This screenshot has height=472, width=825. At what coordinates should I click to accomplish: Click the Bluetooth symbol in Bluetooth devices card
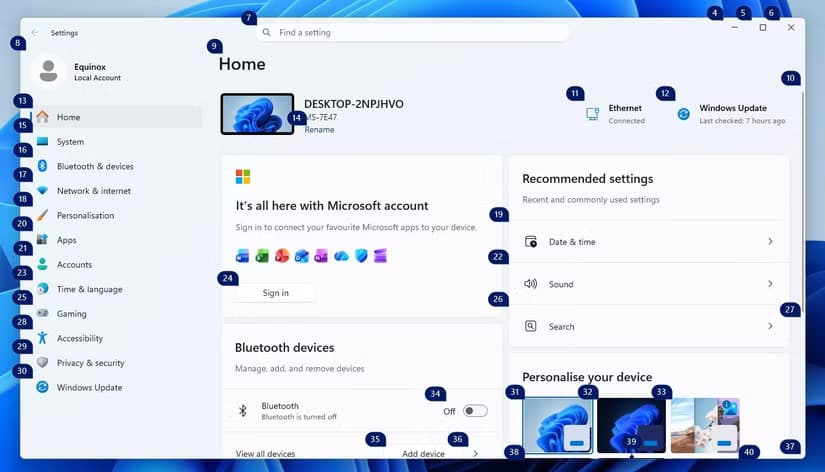[x=243, y=410]
